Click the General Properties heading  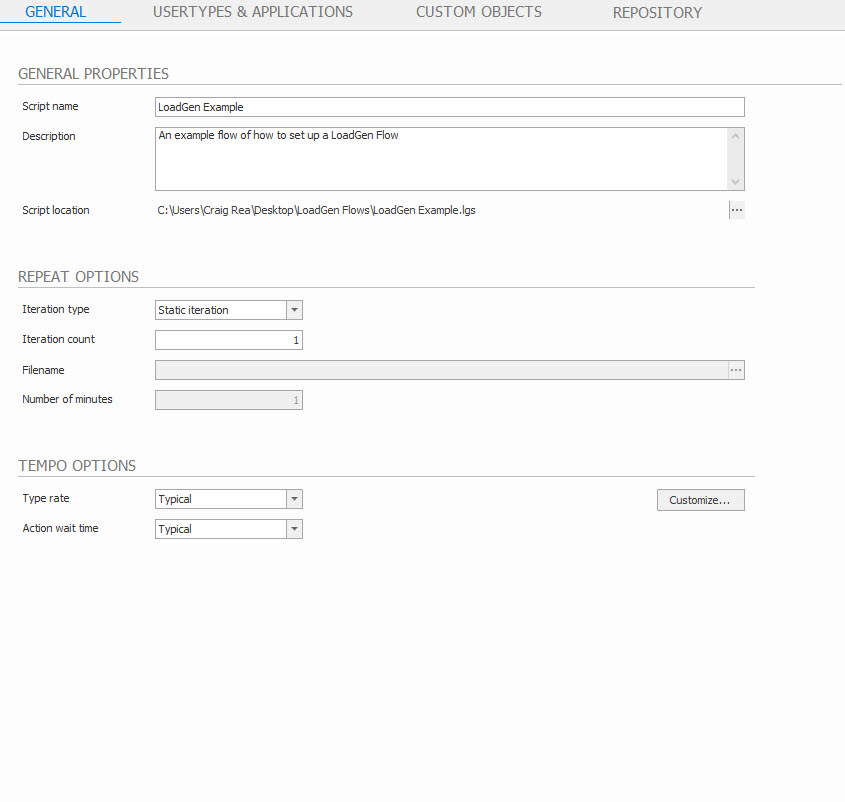pos(93,73)
